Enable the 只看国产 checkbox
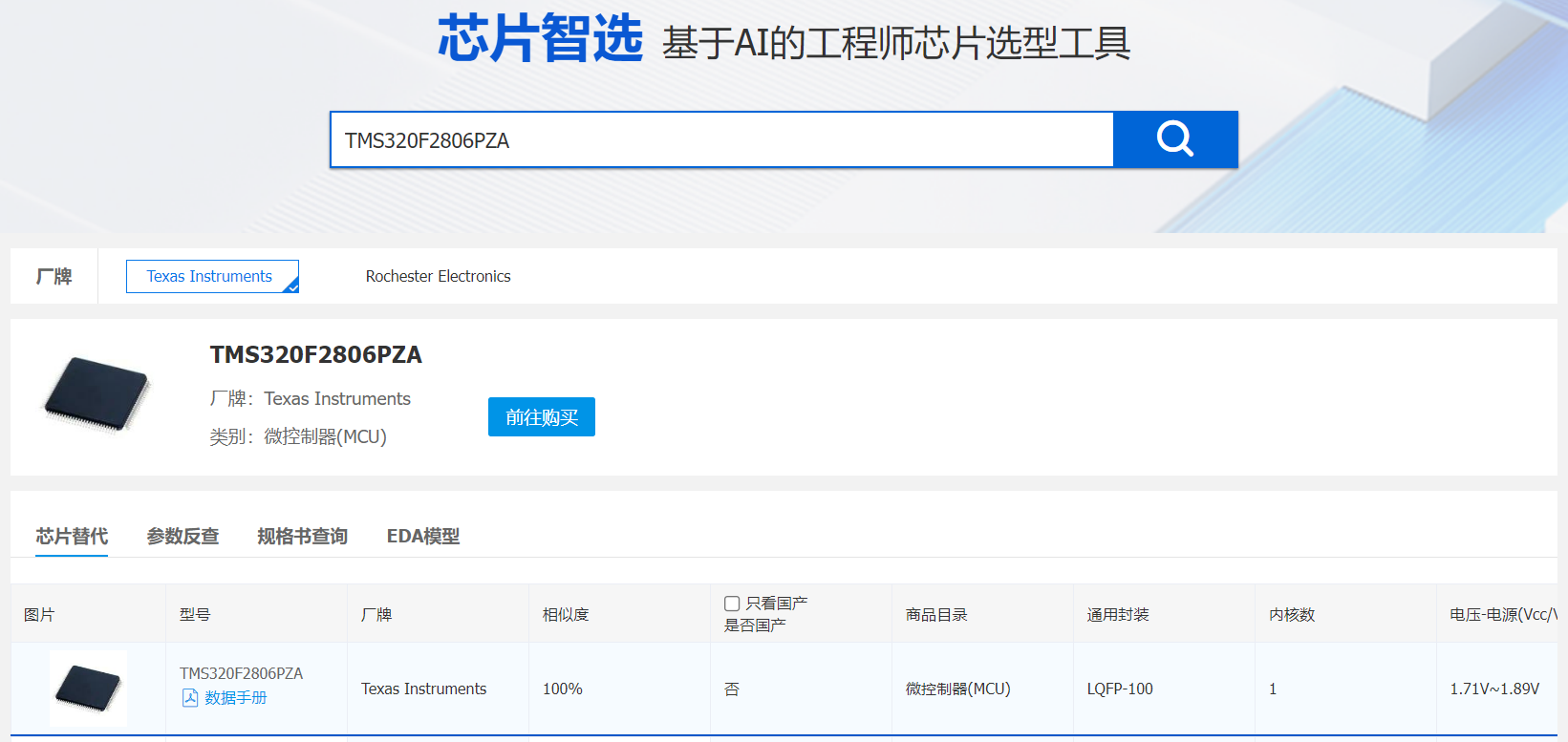Screen dimensions: 1568x742 click(x=732, y=604)
